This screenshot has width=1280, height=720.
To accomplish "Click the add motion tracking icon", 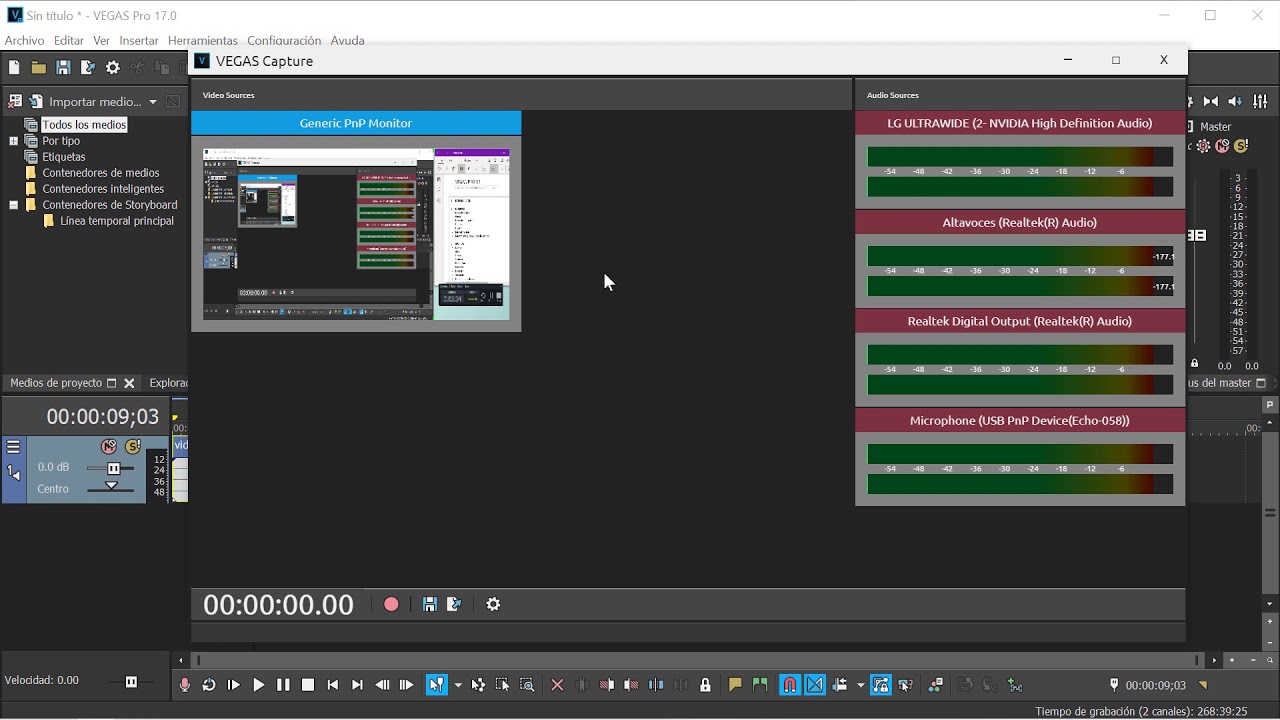I will pyautogui.click(x=1015, y=685).
